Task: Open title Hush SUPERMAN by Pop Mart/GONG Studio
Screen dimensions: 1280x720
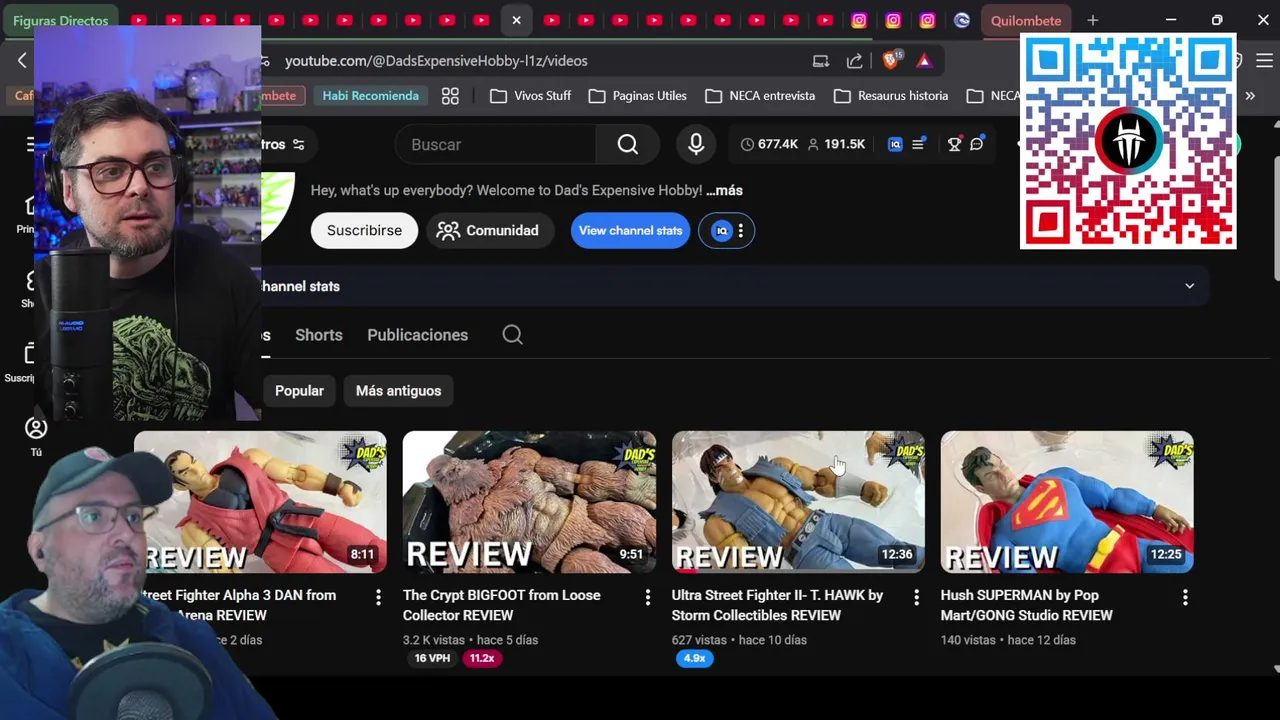Action: 1026,605
